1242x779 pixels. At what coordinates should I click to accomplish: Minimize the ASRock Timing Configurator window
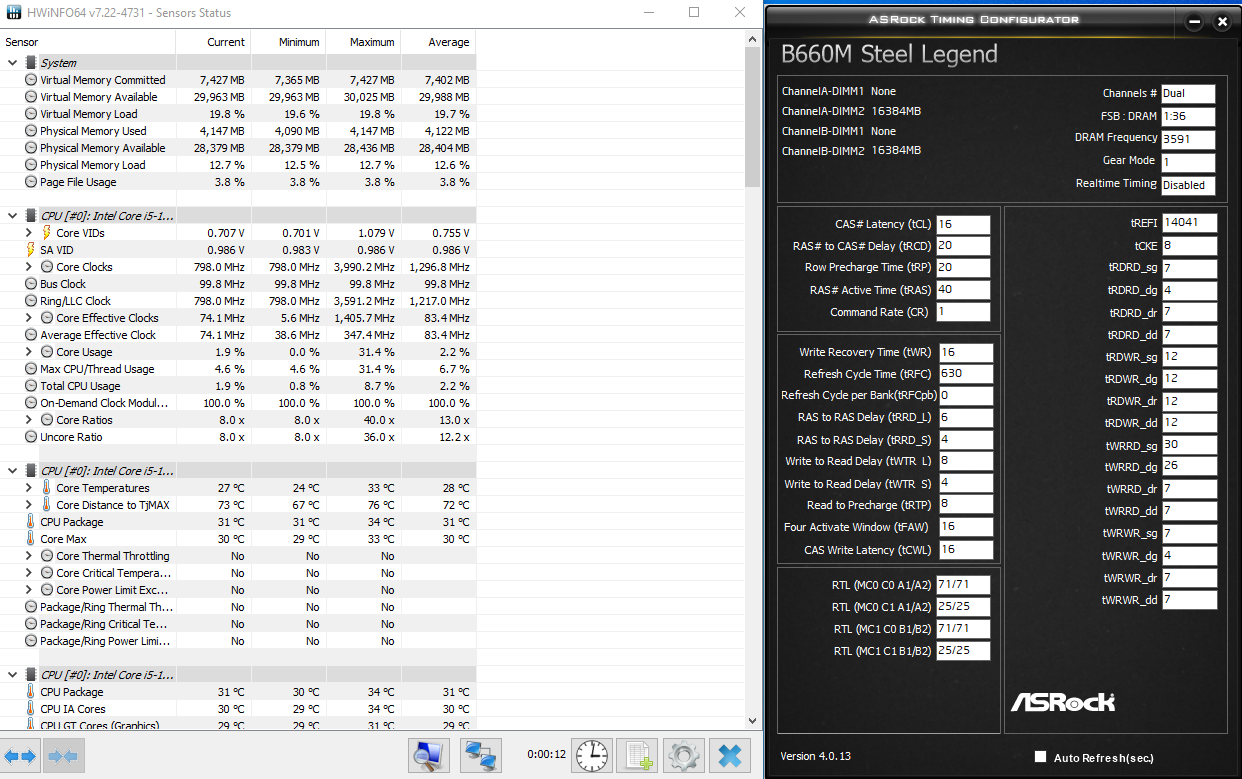[1194, 21]
